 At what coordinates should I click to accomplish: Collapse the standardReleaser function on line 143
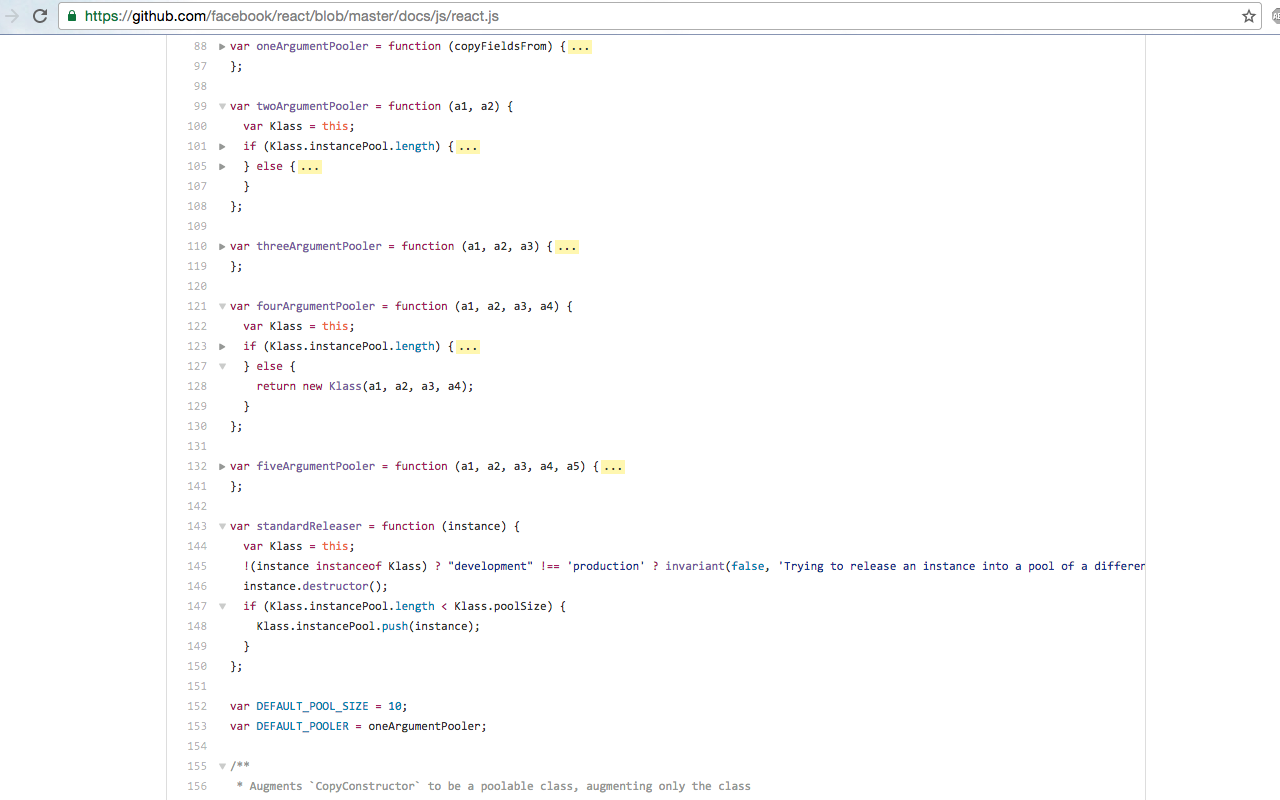point(222,526)
